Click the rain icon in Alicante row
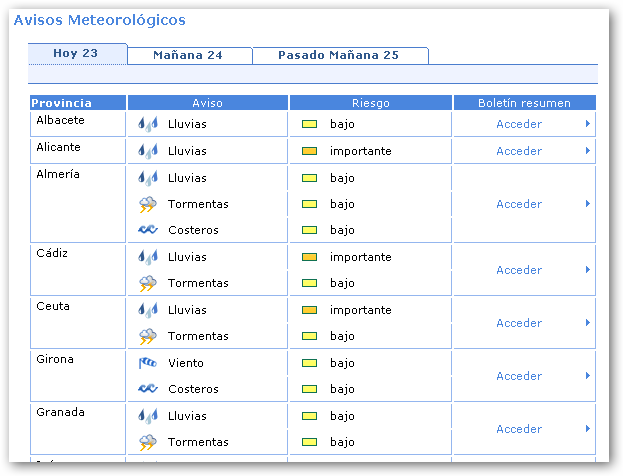Viewport: 623px width, 476px height. (148, 152)
